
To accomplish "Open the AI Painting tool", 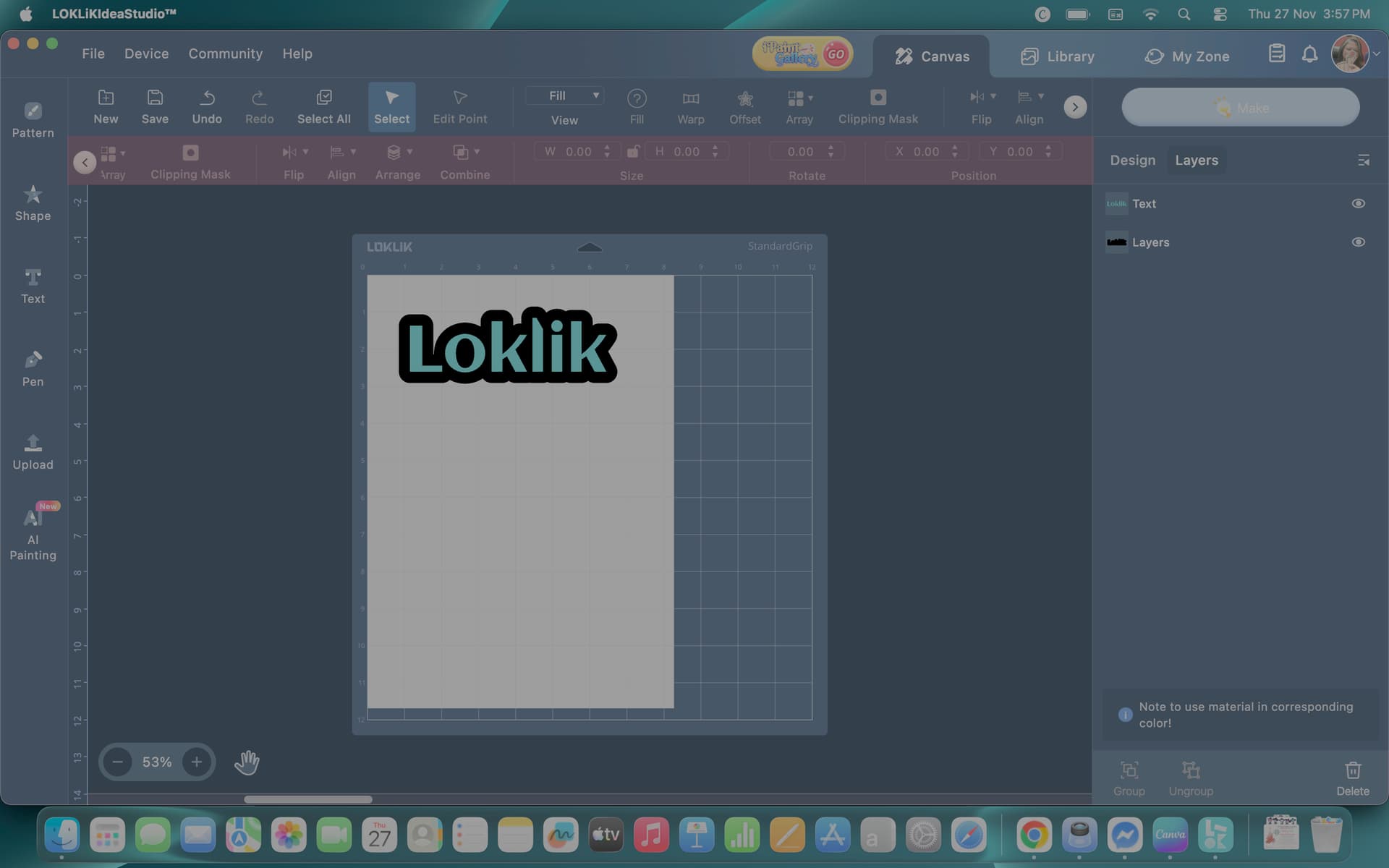I will [x=33, y=531].
